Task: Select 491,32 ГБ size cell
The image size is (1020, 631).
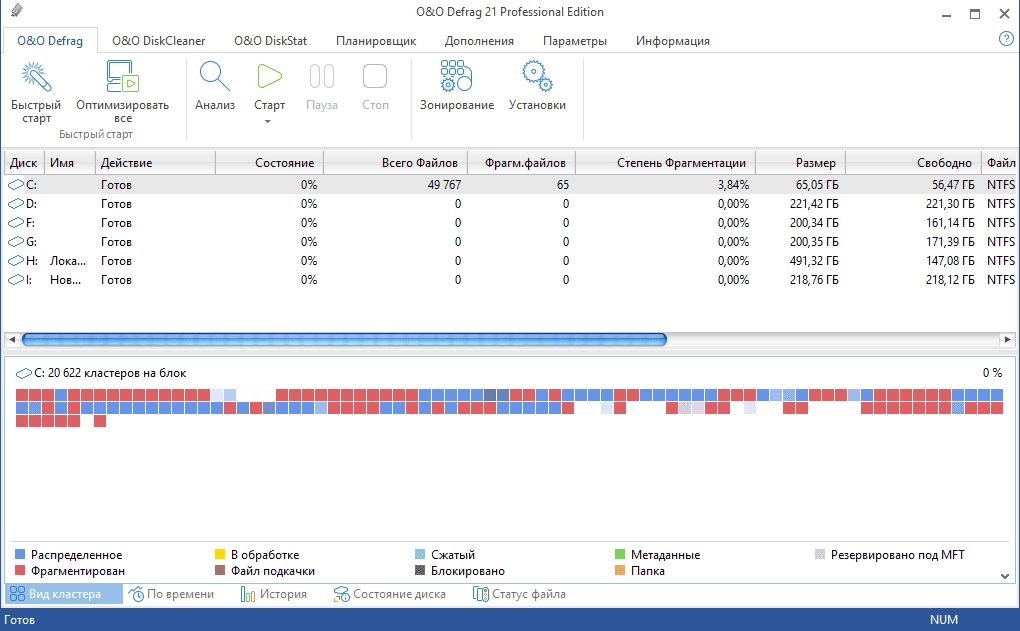Action: (814, 260)
